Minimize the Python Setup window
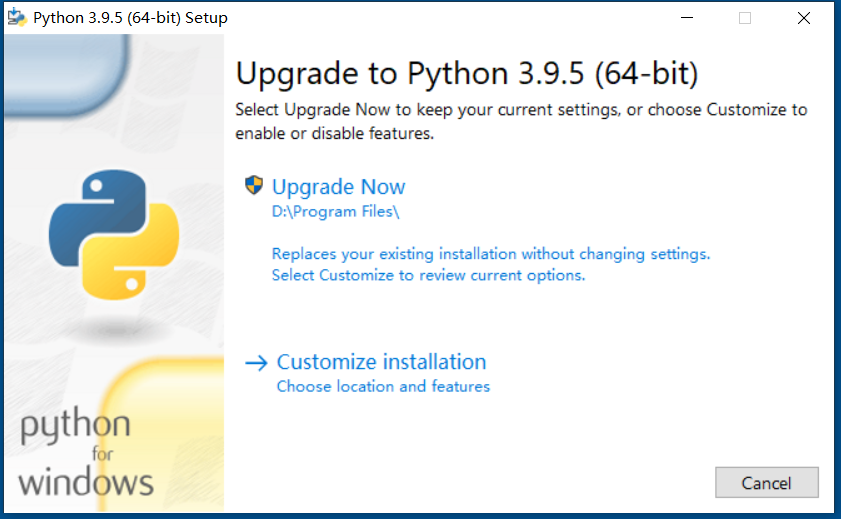Viewport: 841px width, 519px height. tap(687, 18)
